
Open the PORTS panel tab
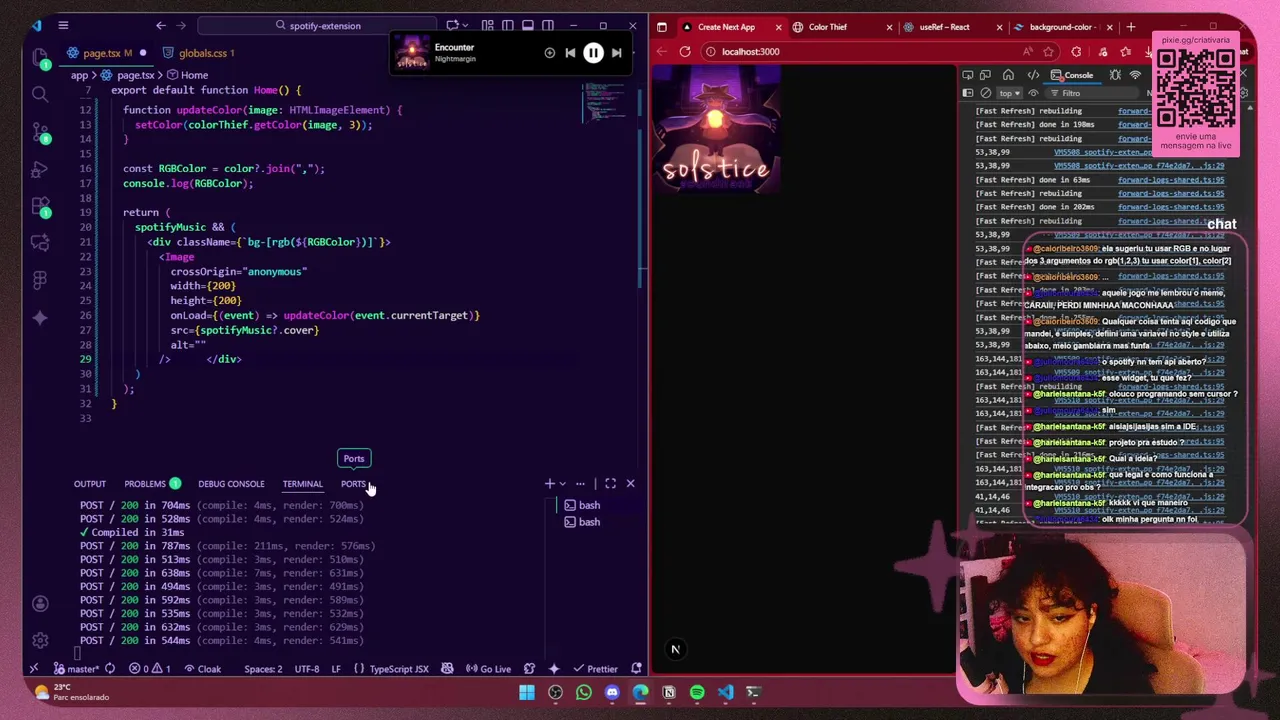coord(353,484)
